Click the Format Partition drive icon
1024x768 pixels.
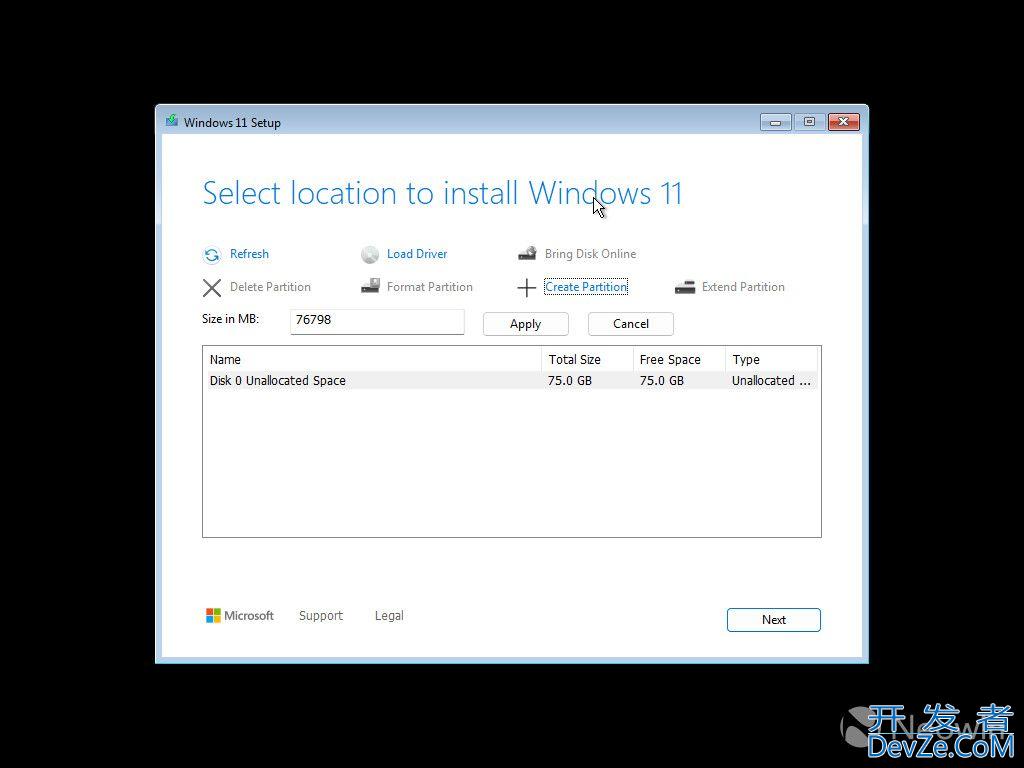[x=370, y=285]
